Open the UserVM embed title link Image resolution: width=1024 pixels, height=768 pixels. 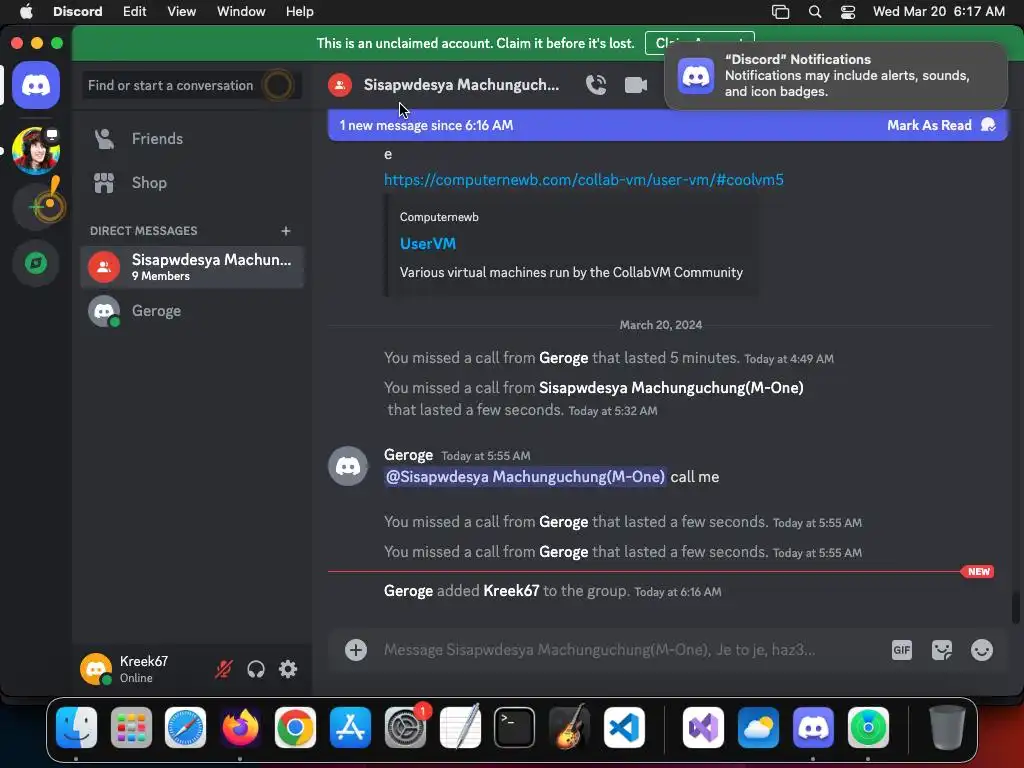(428, 244)
